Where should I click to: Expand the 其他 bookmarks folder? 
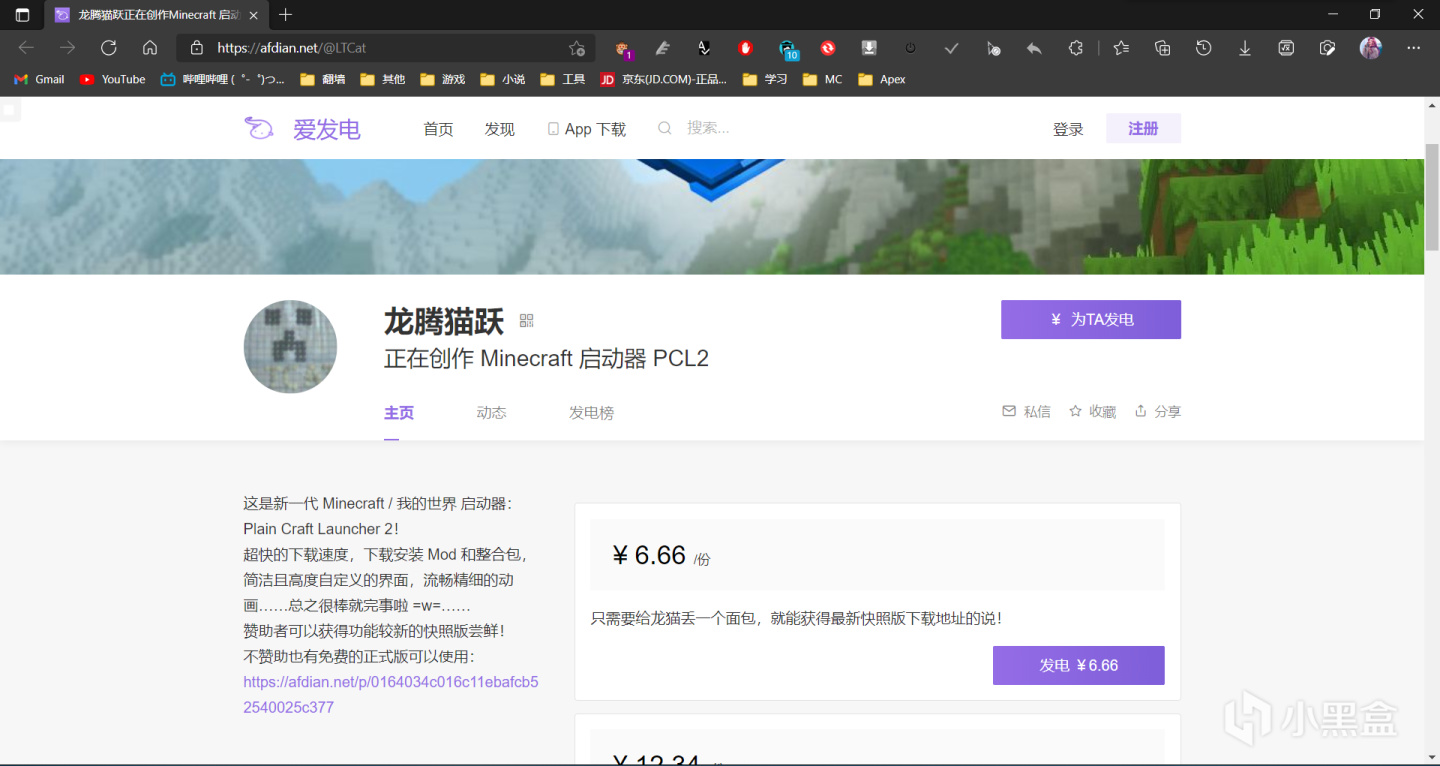382,79
